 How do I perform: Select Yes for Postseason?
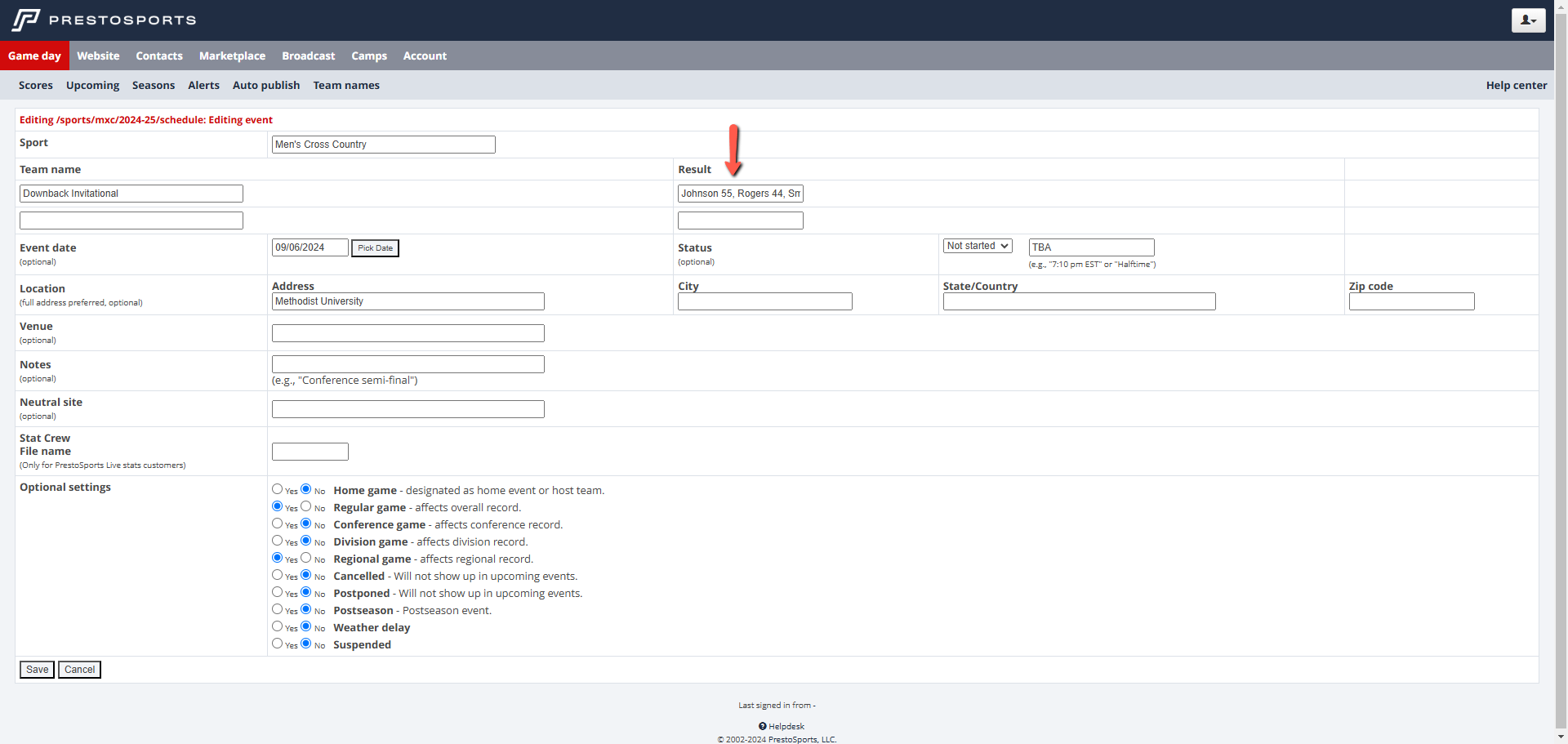tap(278, 609)
